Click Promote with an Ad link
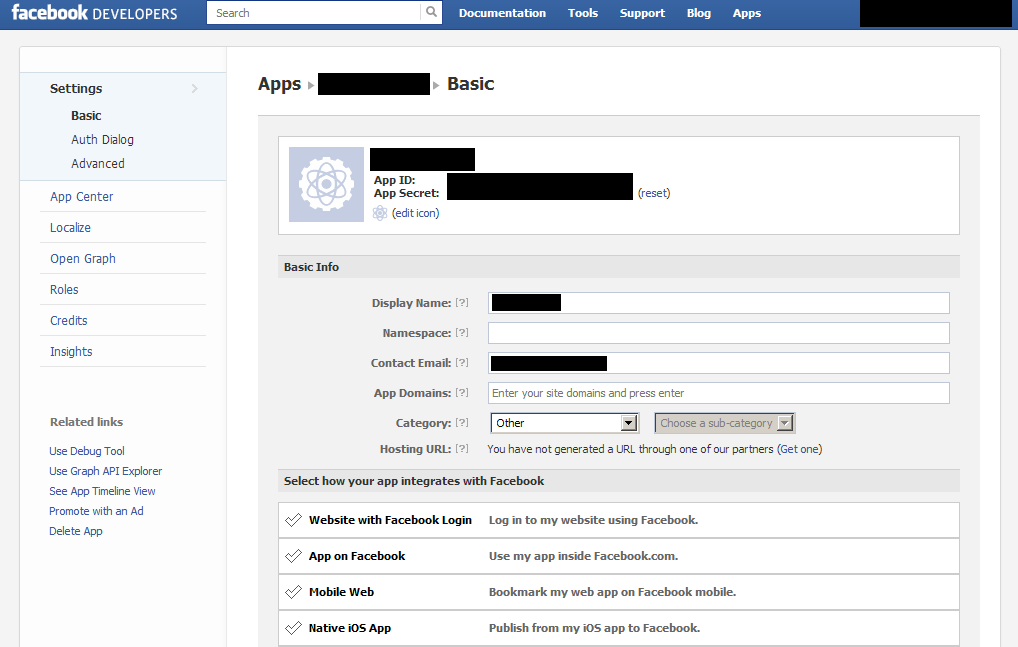 96,511
